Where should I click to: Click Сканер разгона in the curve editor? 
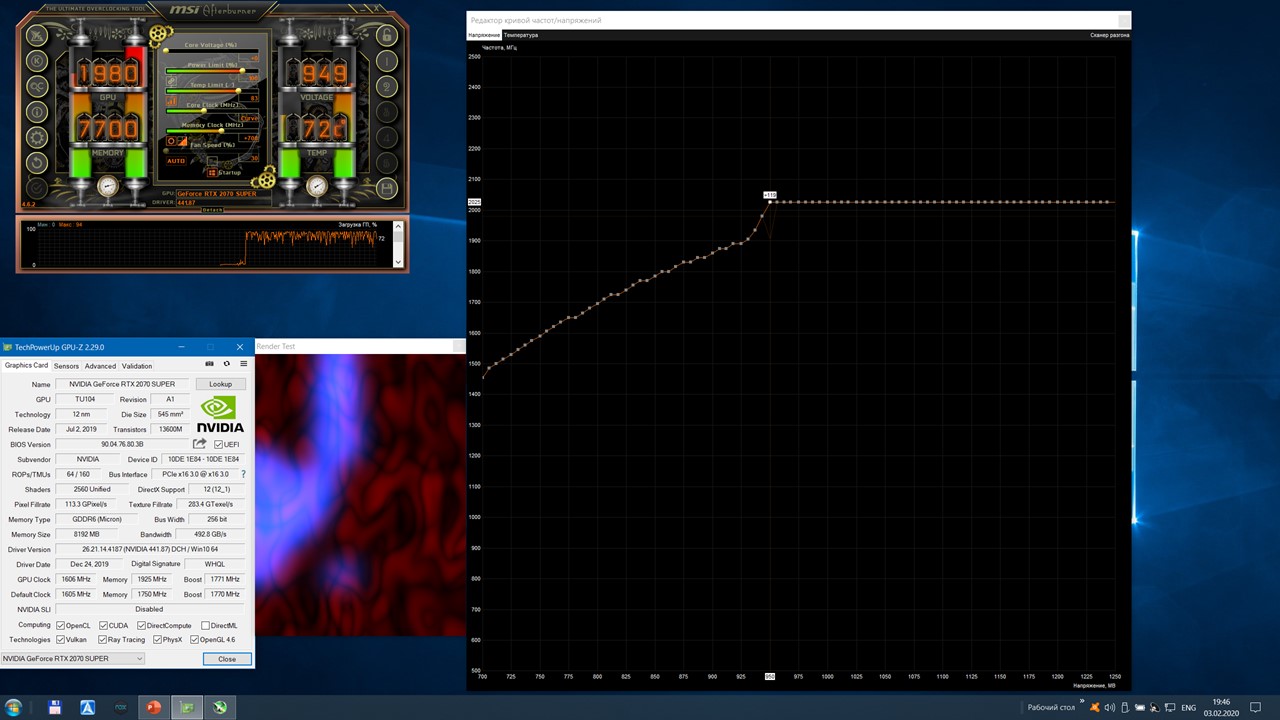(x=1110, y=35)
